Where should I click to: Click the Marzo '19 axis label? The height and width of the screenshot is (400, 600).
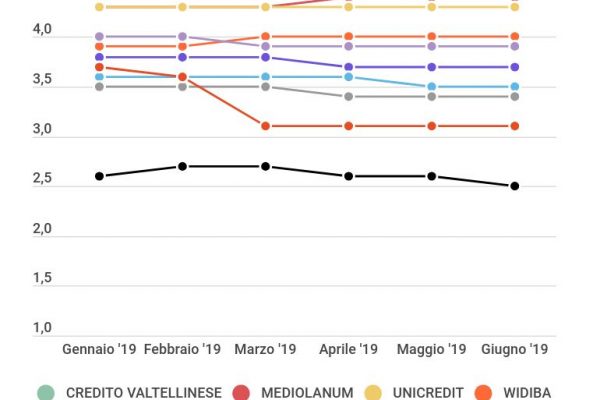coord(265,350)
